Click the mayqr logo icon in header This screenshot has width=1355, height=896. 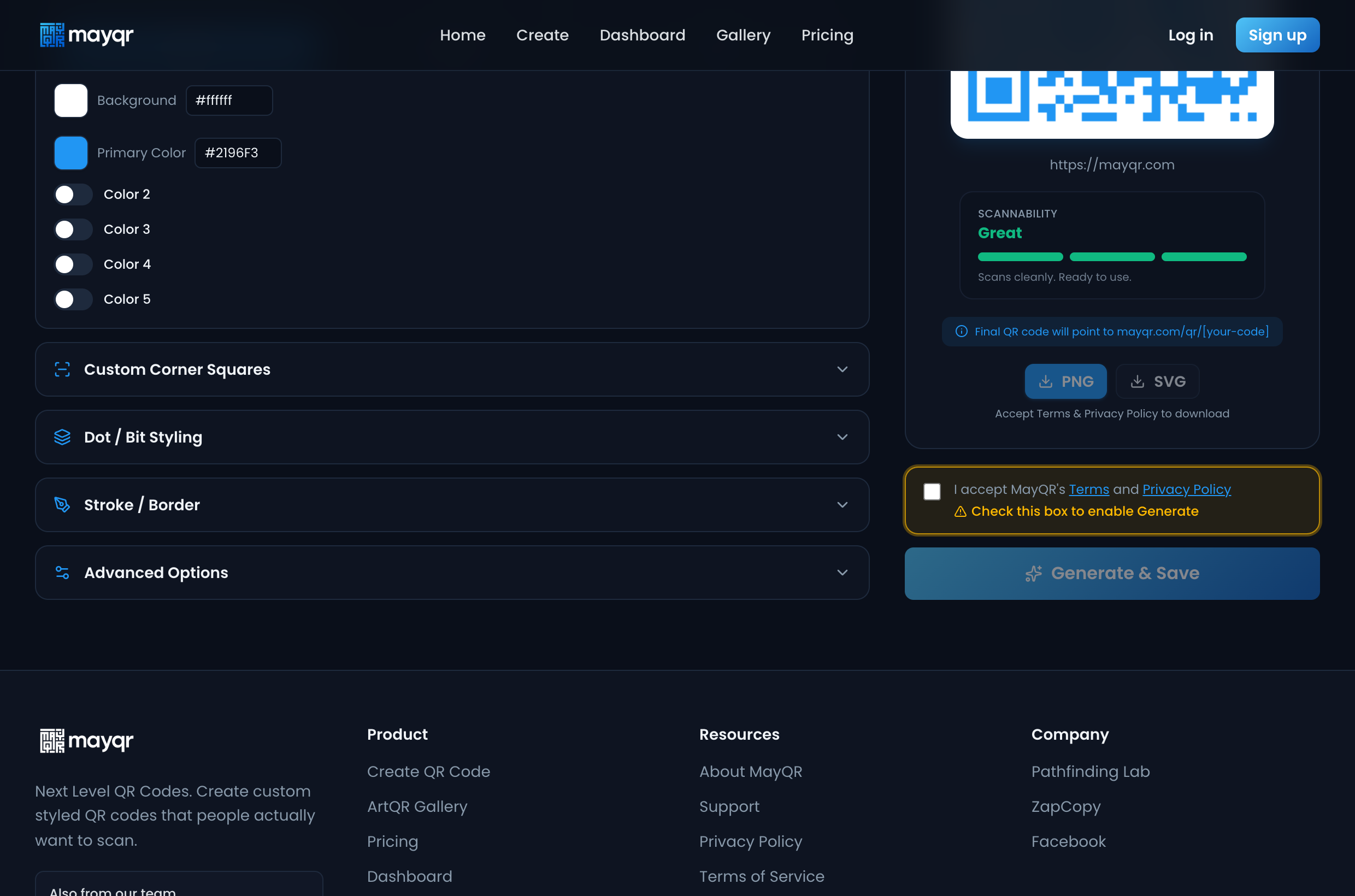pyautogui.click(x=52, y=35)
